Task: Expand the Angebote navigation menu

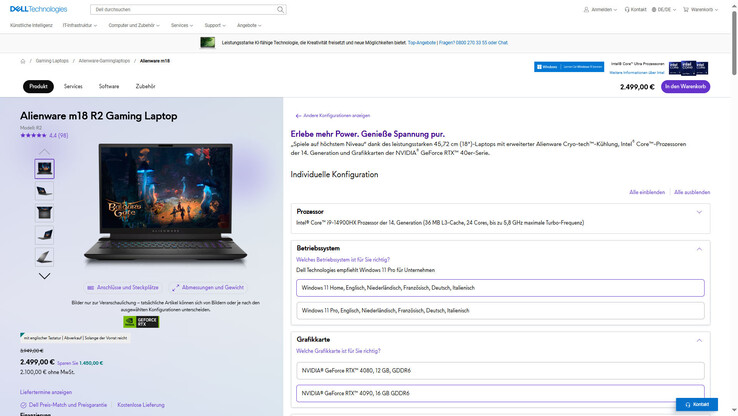Action: (249, 25)
